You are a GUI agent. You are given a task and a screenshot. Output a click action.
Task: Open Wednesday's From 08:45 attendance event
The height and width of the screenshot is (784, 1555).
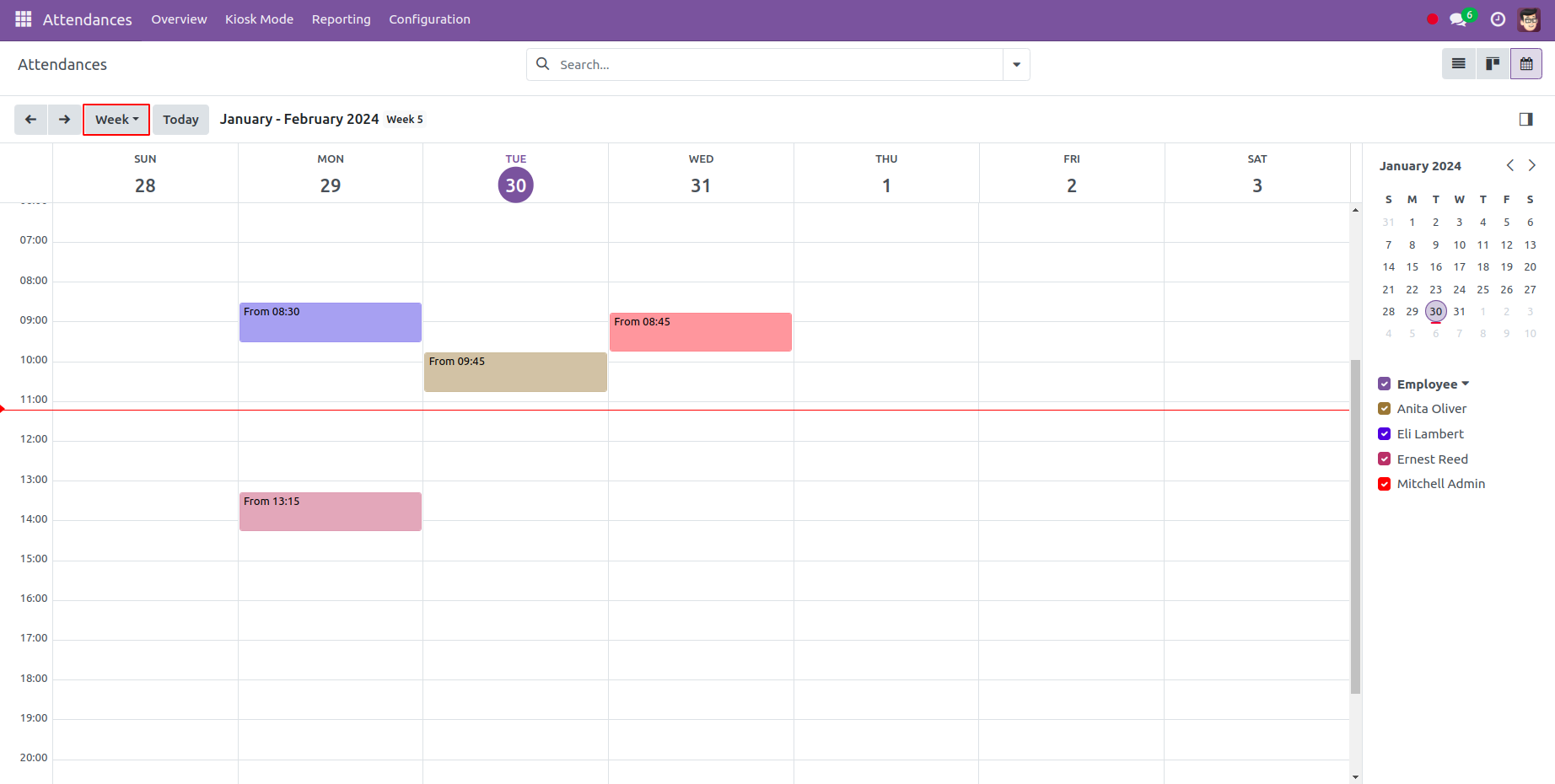coord(701,332)
